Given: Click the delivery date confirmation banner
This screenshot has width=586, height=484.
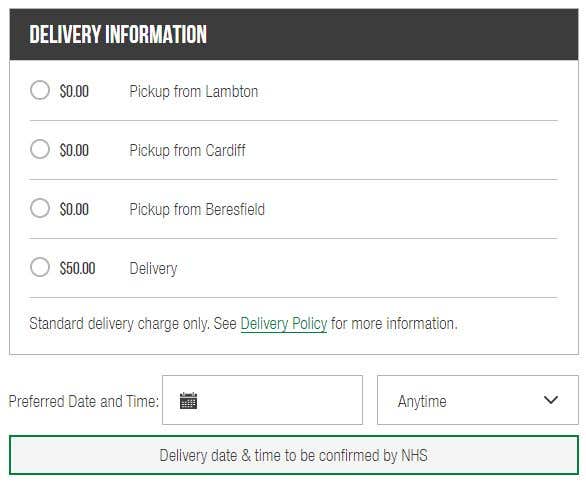Looking at the screenshot, I should (294, 455).
